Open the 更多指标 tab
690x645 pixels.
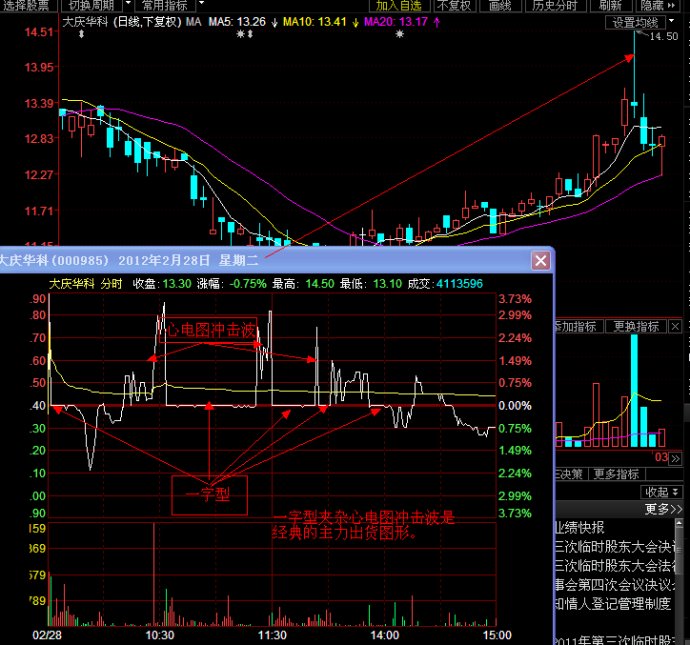point(616,474)
